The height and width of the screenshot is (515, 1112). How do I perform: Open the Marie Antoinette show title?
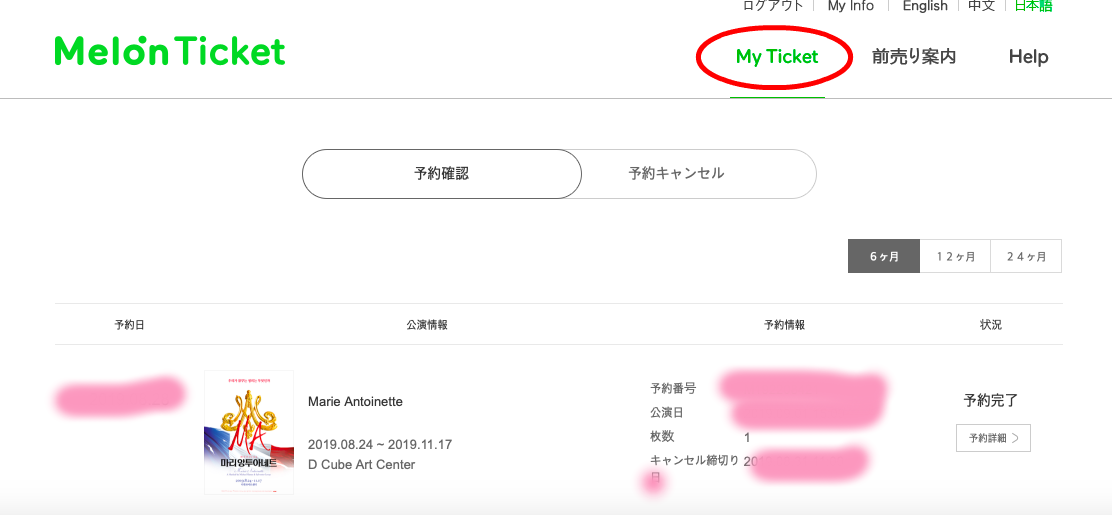[355, 402]
